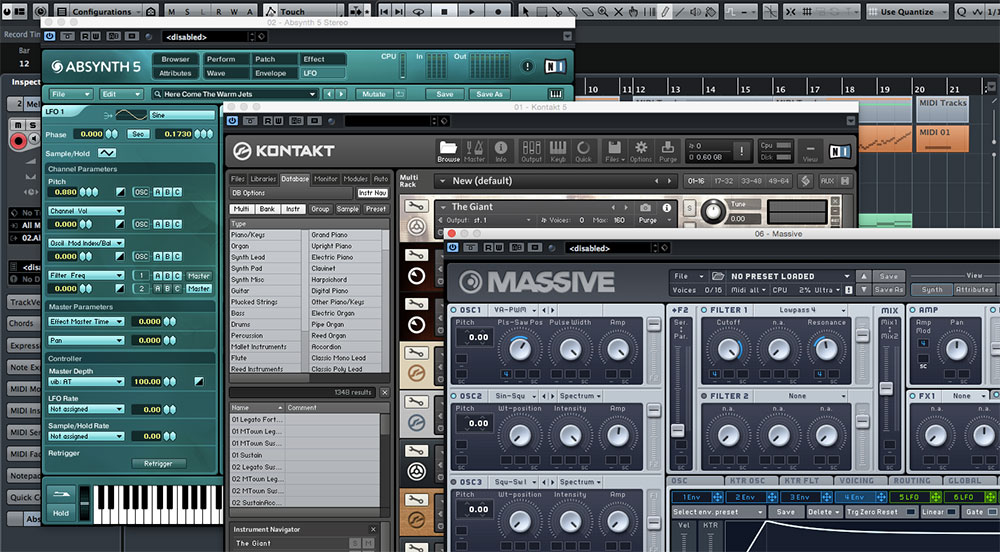Toggle Massive OSC1 on/off LED
This screenshot has height=552, width=1000.
(x=454, y=310)
